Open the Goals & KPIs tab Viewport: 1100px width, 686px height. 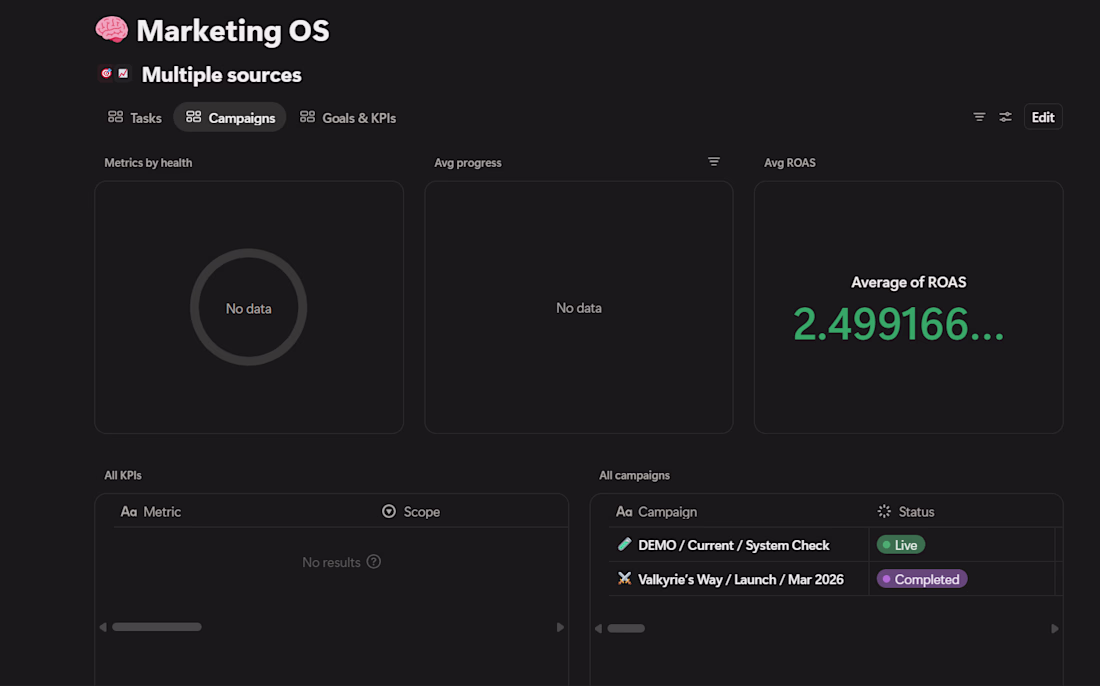click(348, 117)
